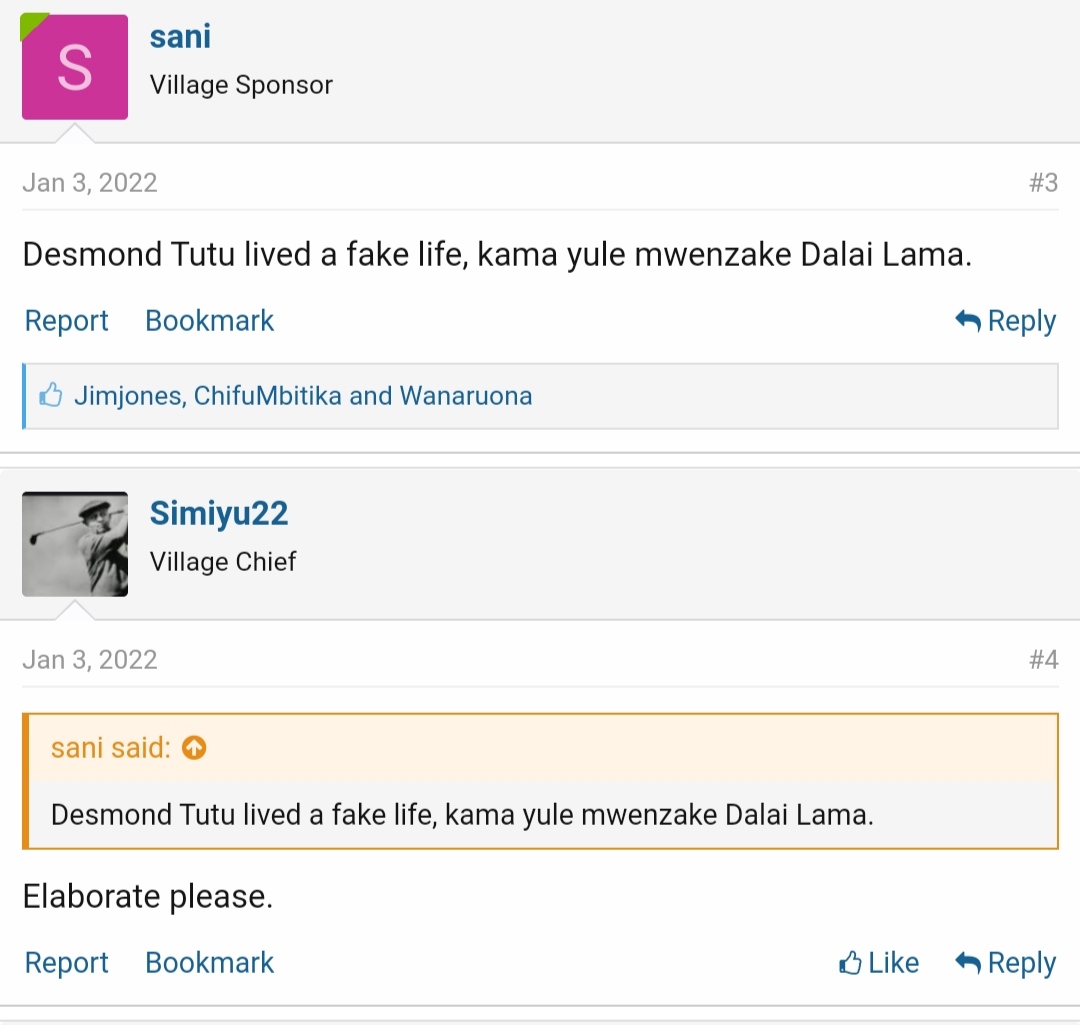
Task: Click the Simiyu22 username link
Action: [219, 513]
